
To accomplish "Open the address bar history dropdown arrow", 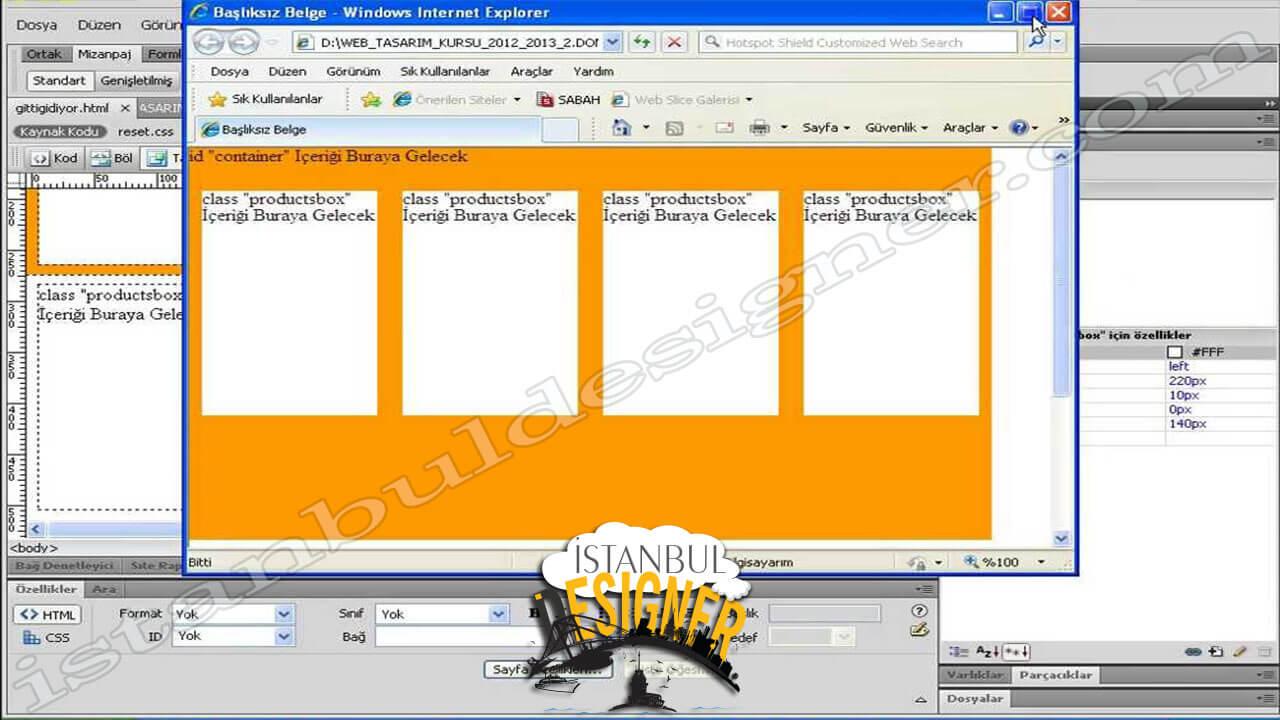I will pyautogui.click(x=612, y=42).
